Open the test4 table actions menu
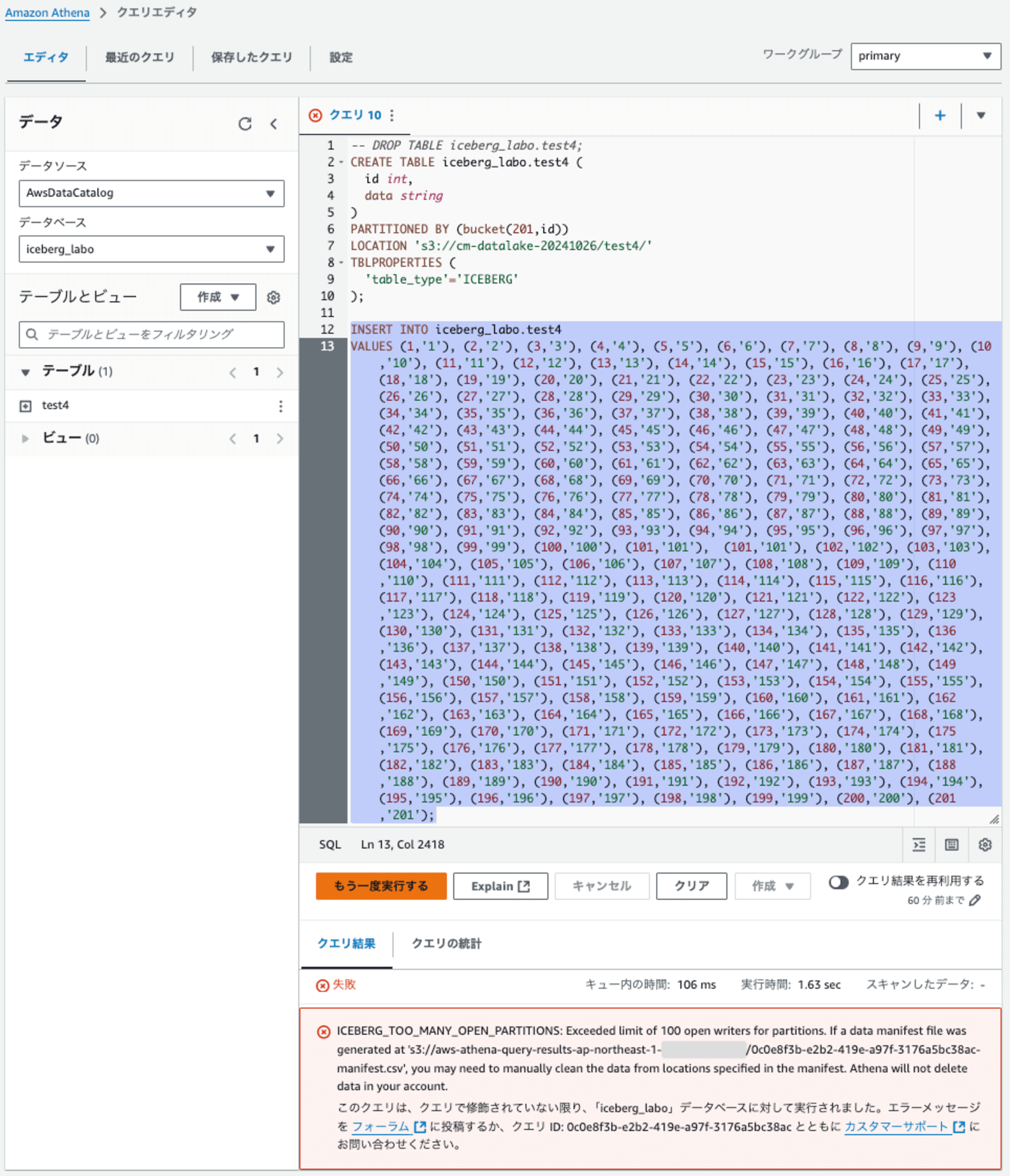 pos(281,406)
